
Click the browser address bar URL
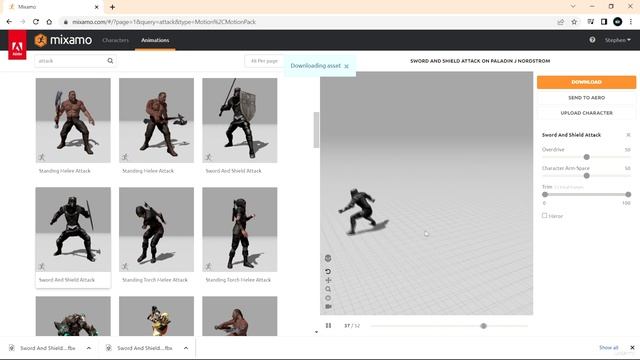coord(164,22)
